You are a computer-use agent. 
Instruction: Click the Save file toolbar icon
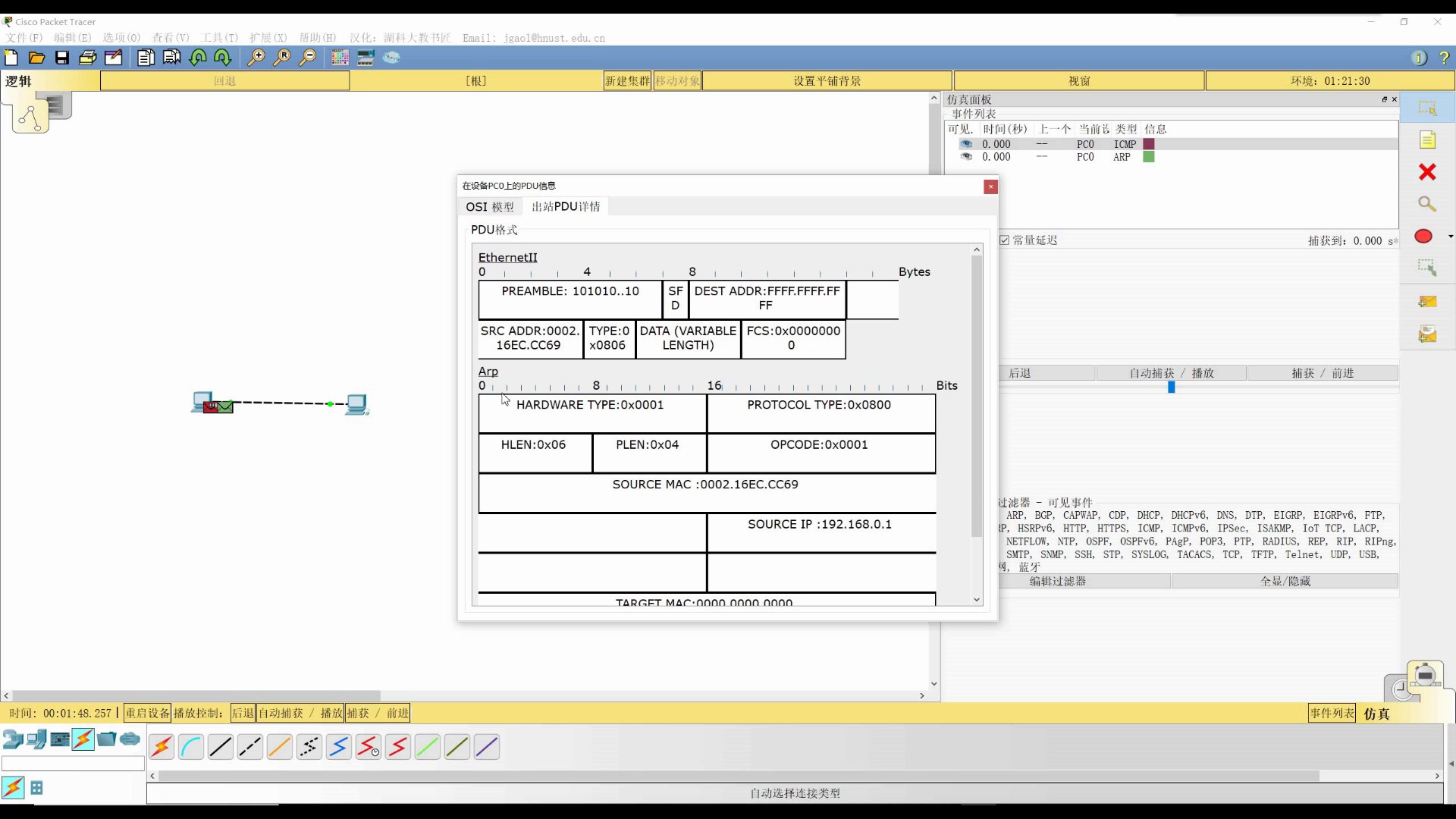tap(62, 58)
